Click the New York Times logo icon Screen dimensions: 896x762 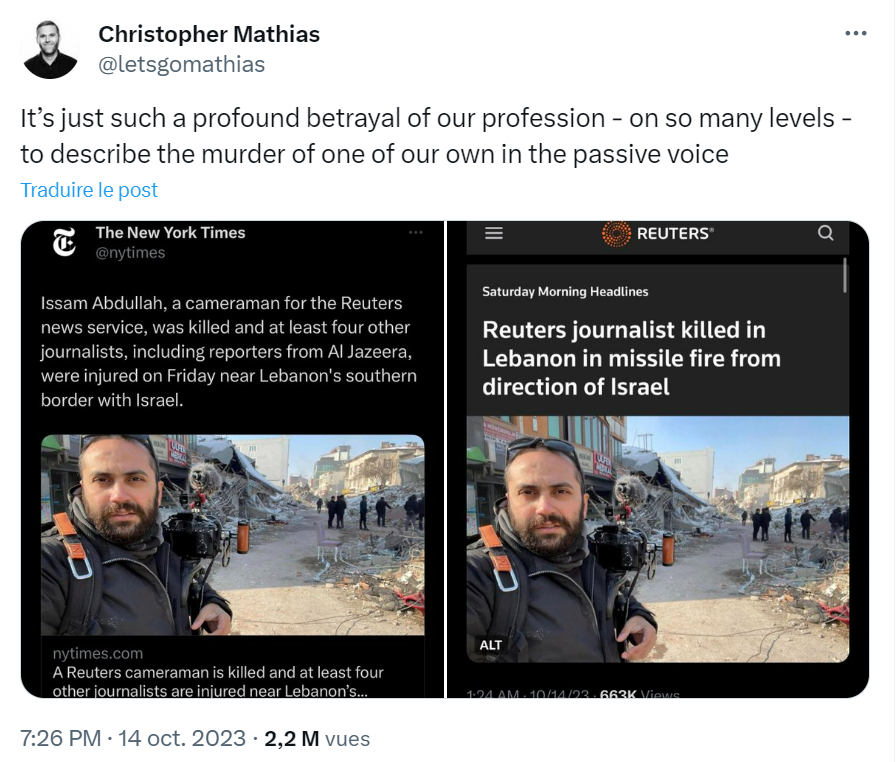65,243
